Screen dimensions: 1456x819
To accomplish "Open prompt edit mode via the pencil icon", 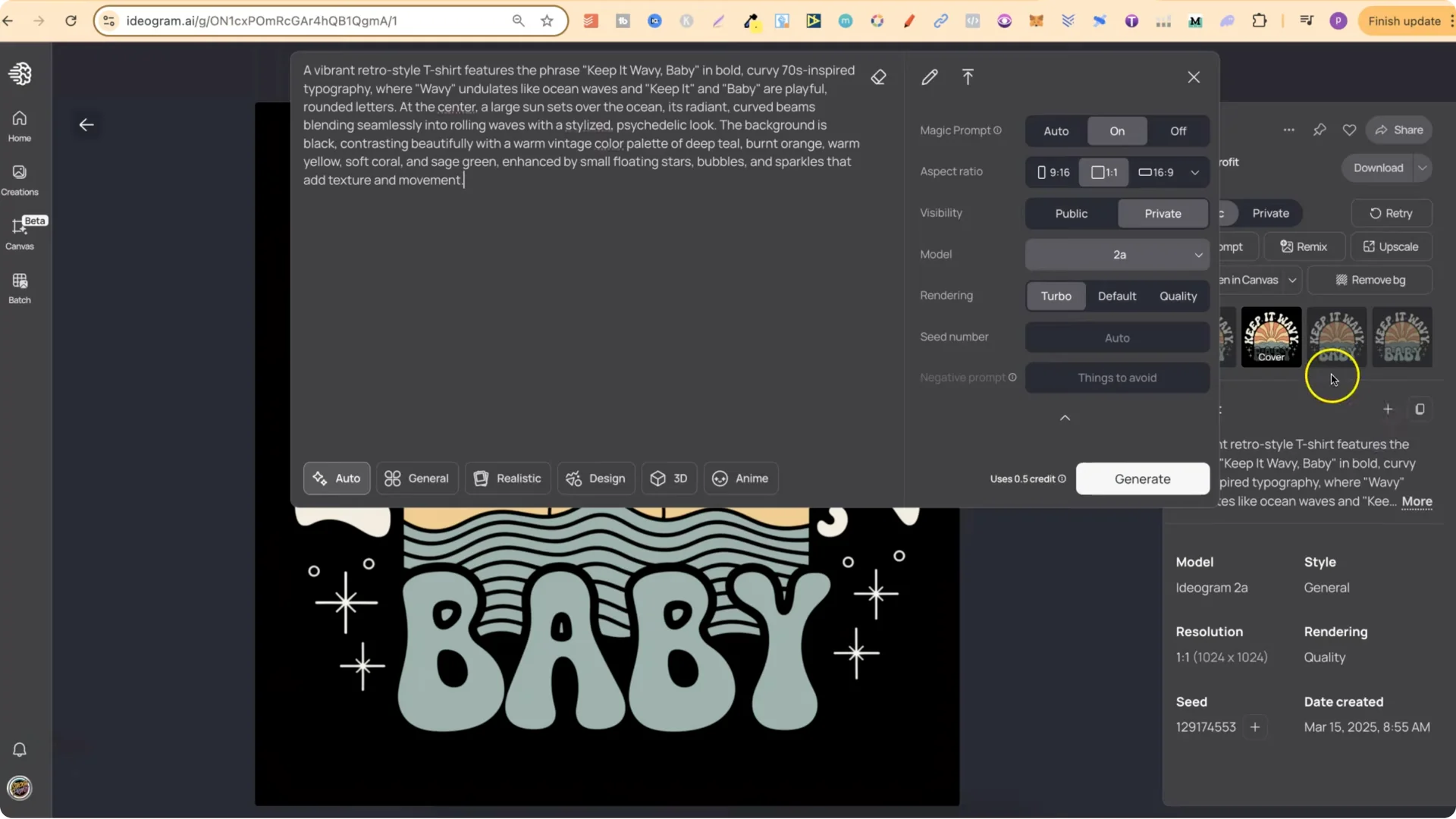I will tap(930, 77).
